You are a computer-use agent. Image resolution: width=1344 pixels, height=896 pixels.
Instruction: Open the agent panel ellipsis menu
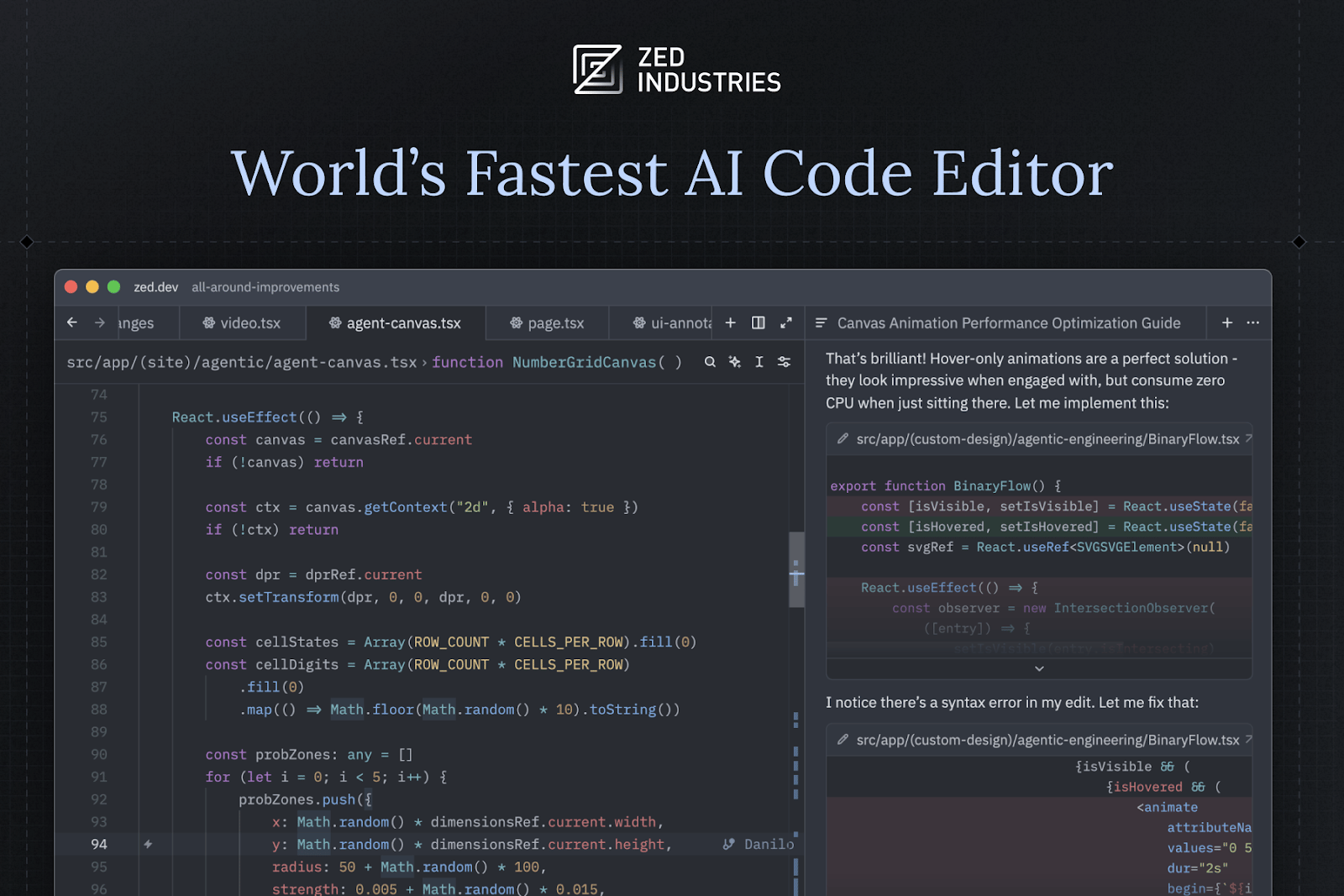[1253, 322]
